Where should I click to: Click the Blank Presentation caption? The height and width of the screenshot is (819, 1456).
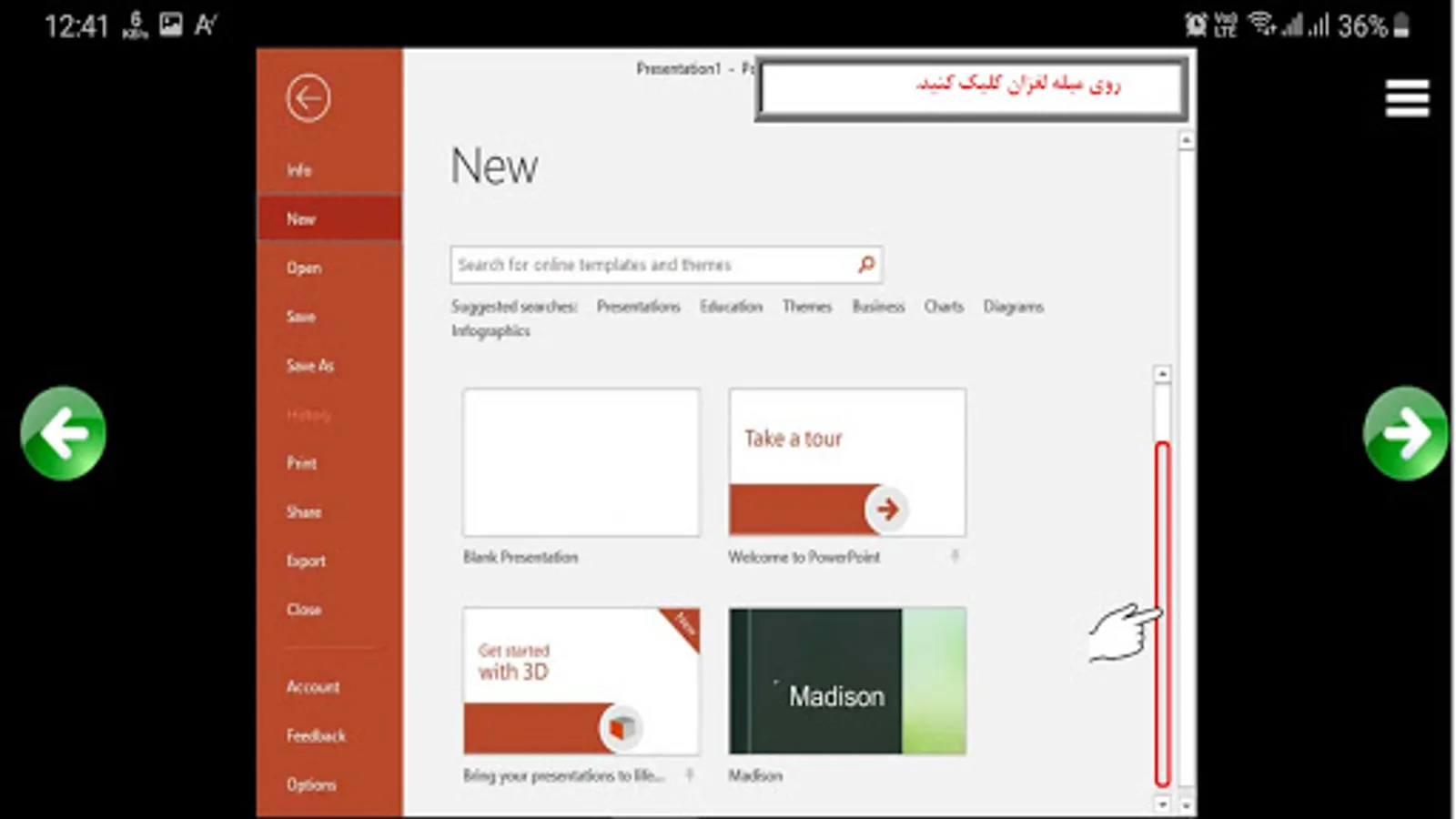(x=521, y=557)
